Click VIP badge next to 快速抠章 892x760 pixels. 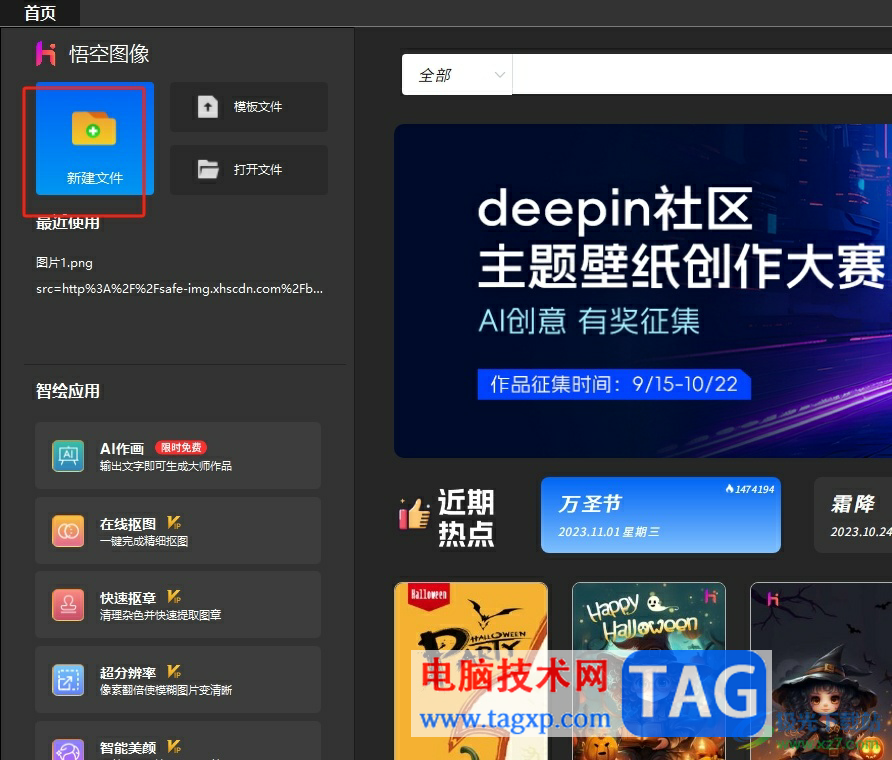(x=174, y=597)
